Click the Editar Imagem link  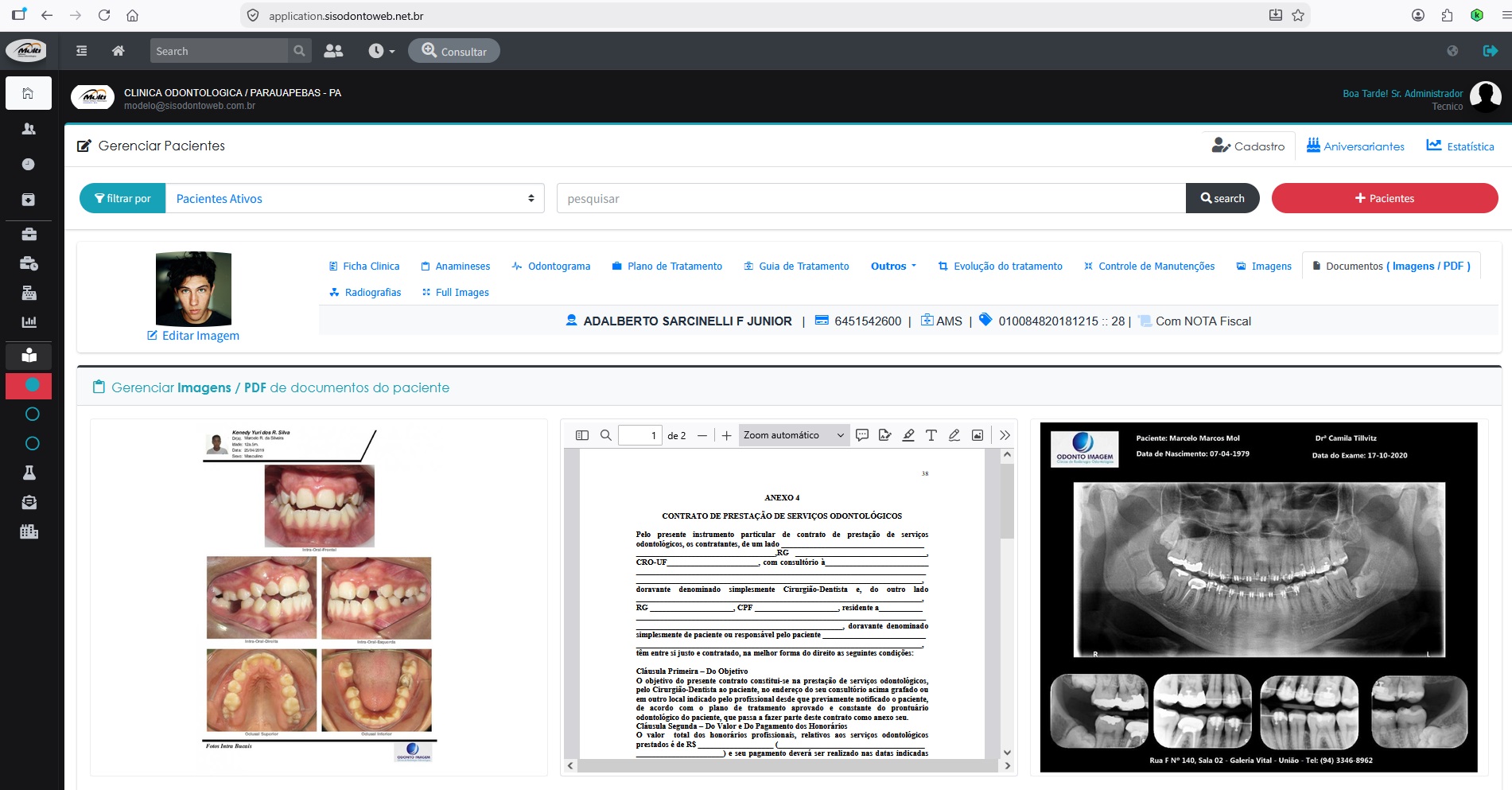193,336
